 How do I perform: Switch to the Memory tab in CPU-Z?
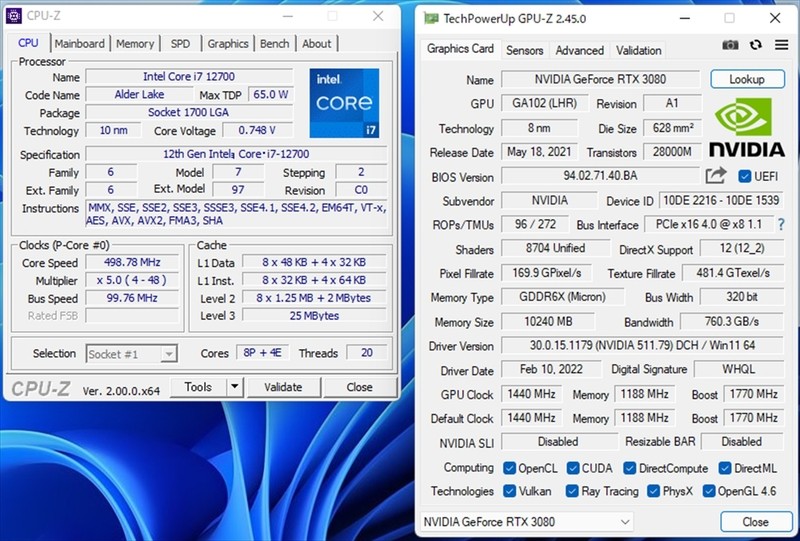click(x=135, y=44)
